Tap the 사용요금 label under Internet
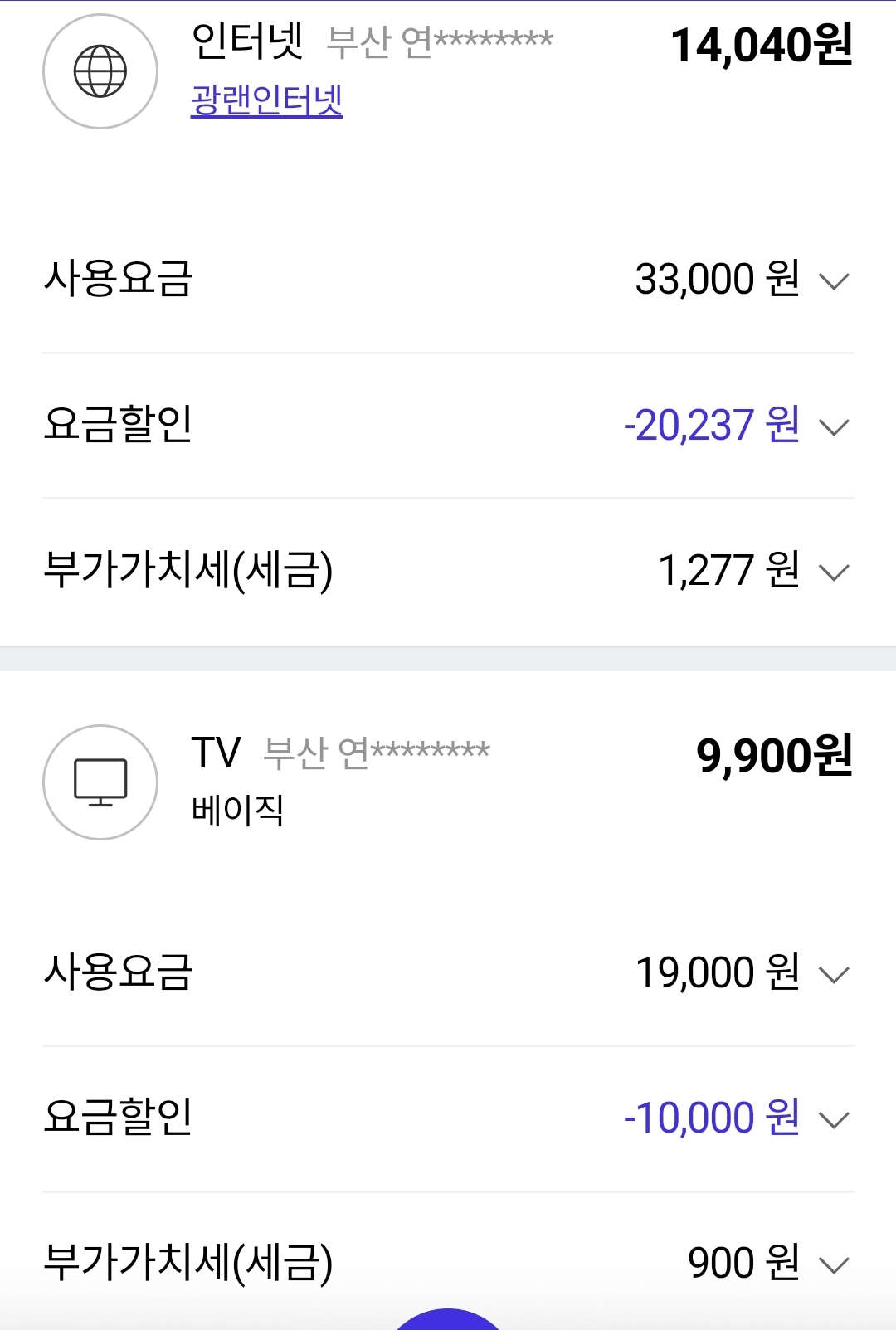The height and width of the screenshot is (1330, 896). pos(118,279)
